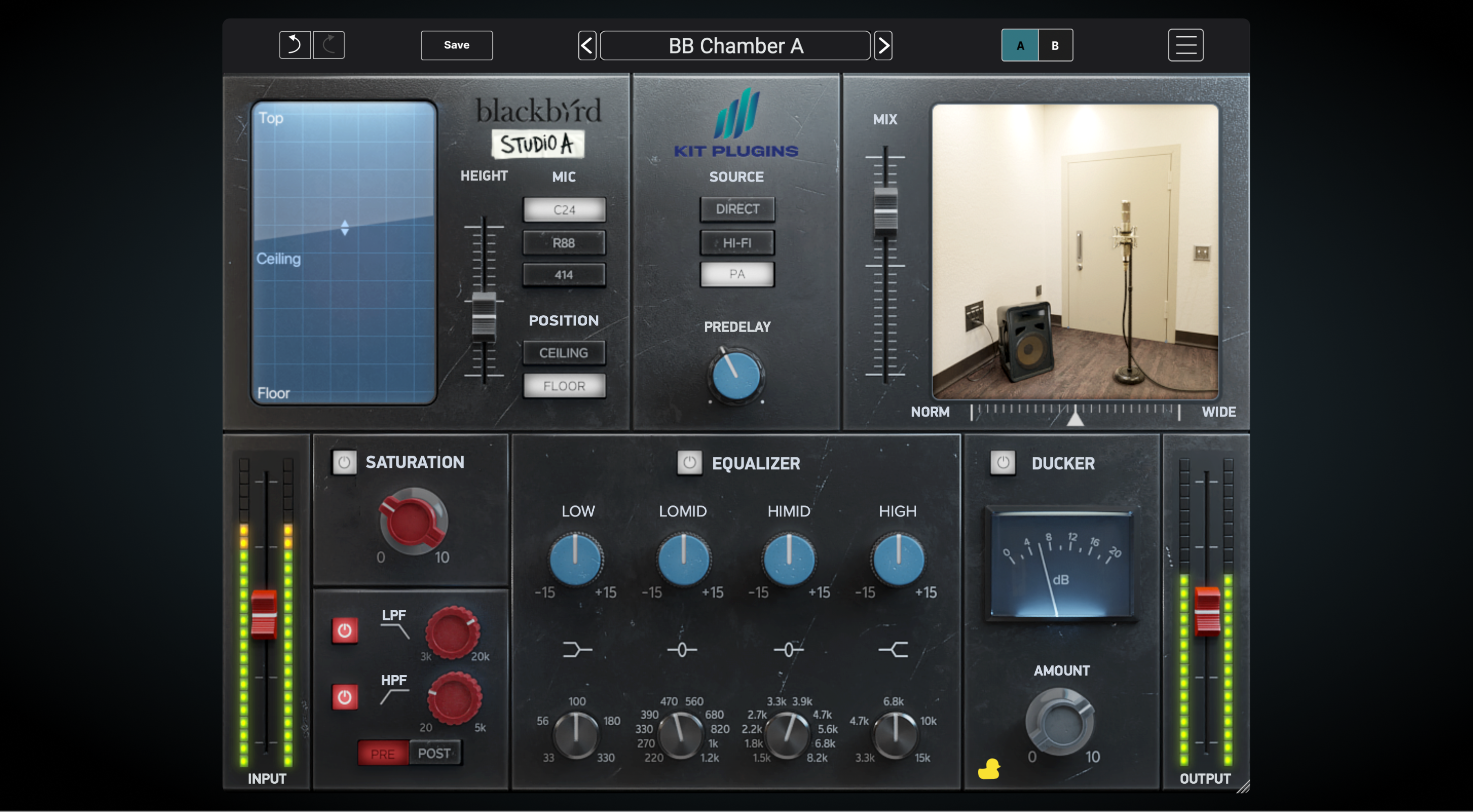This screenshot has height=812, width=1473.
Task: Open the BB Chamber A preset selector
Action: pos(735,45)
